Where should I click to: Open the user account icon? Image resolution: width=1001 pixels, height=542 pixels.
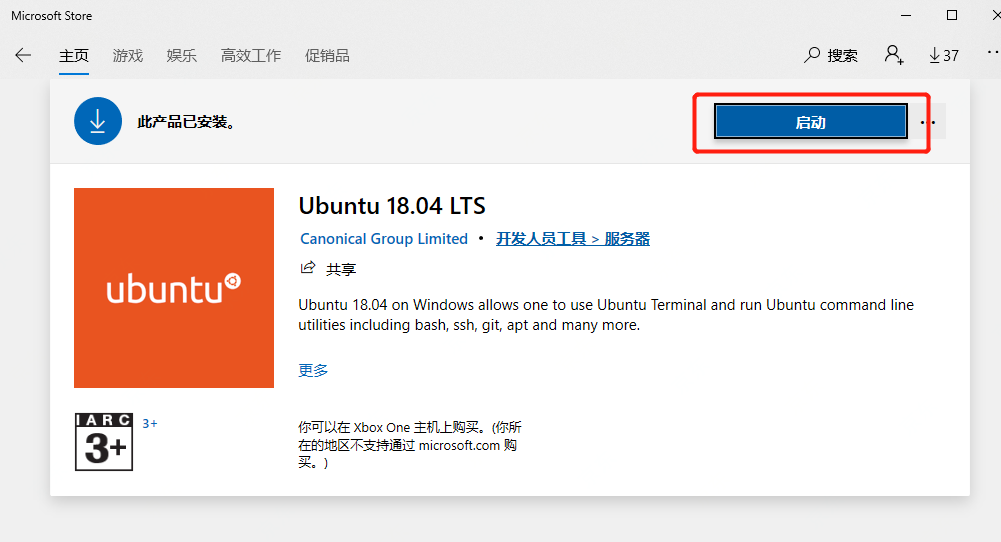(894, 55)
